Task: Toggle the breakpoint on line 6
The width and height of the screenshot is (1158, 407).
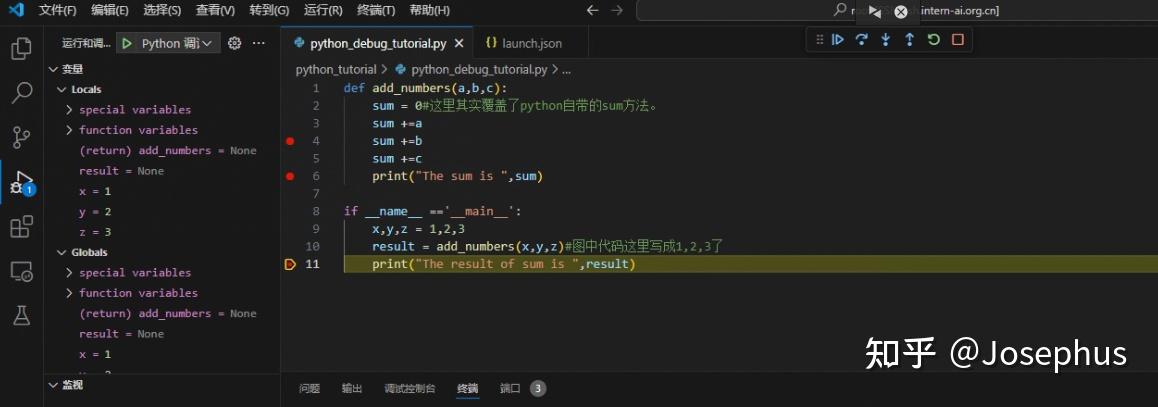Action: (x=290, y=177)
